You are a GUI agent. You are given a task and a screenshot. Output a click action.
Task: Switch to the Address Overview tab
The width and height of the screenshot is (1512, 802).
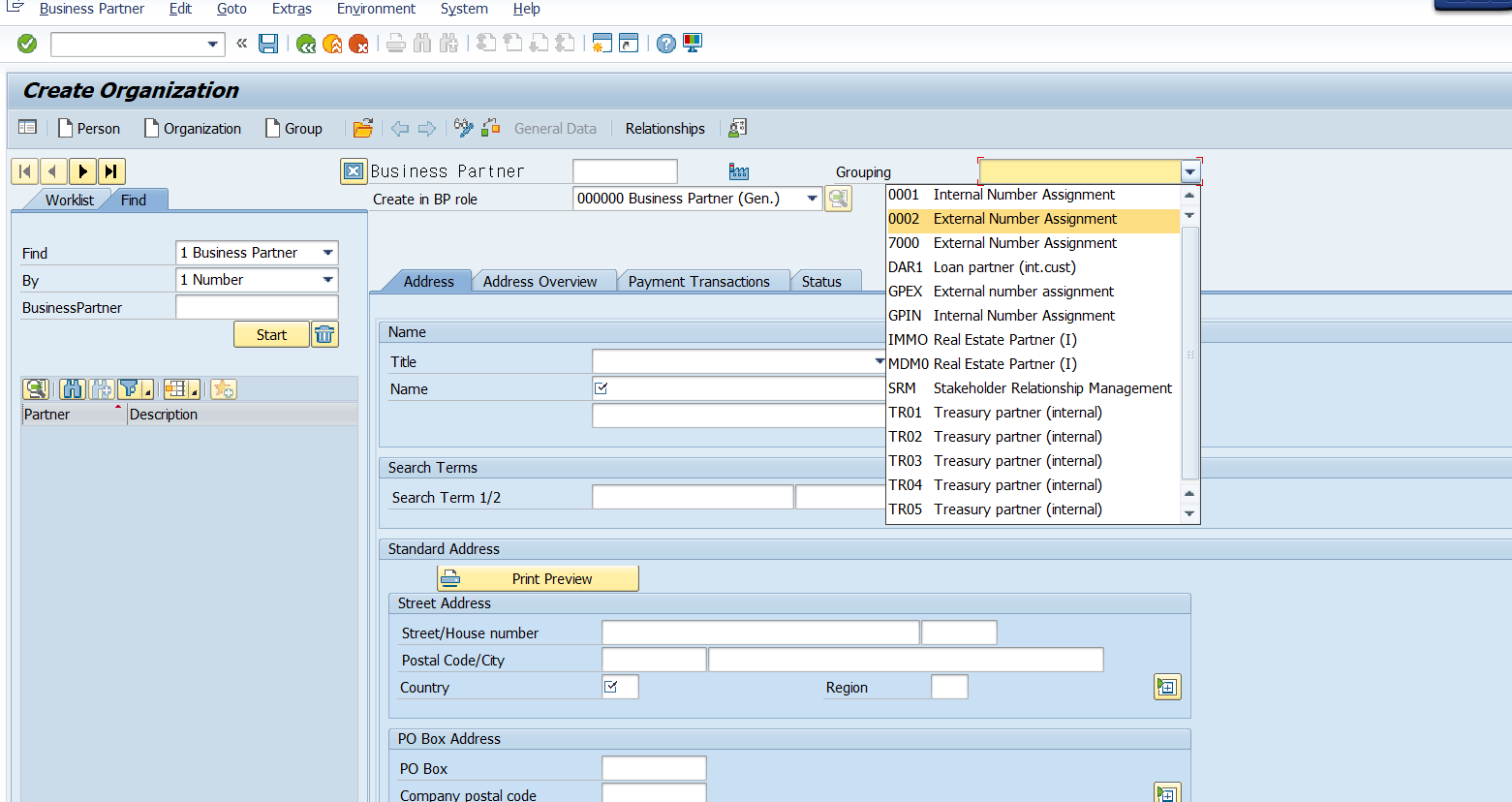(x=540, y=281)
